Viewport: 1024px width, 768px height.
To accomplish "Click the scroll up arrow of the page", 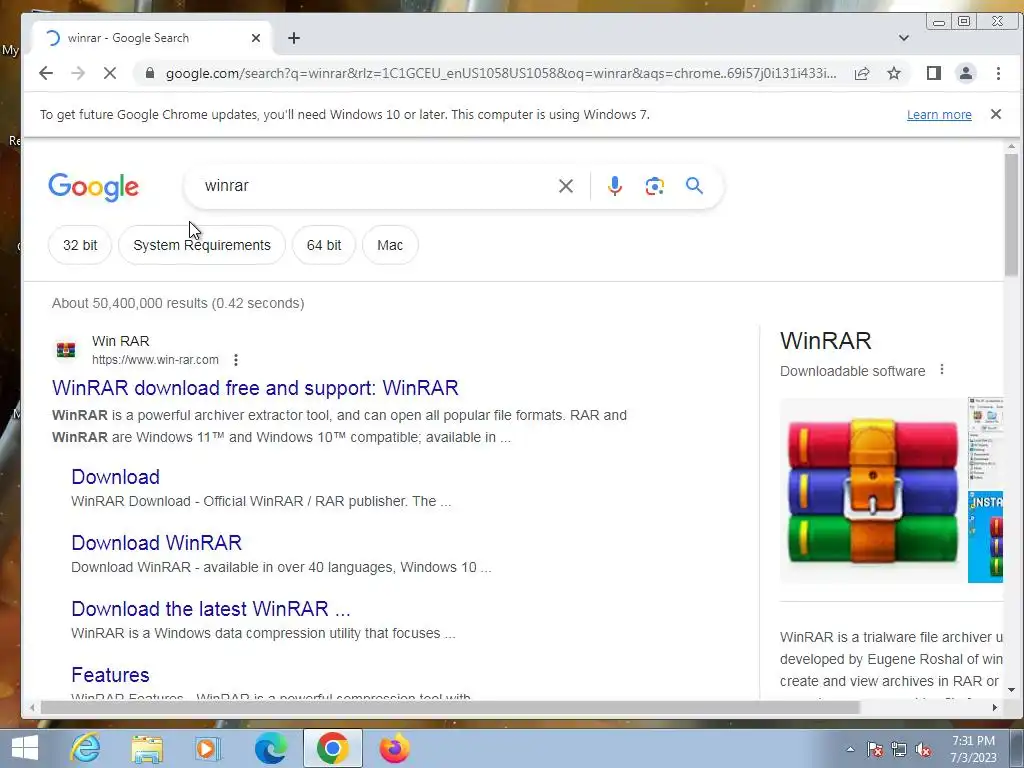I will (1011, 146).
